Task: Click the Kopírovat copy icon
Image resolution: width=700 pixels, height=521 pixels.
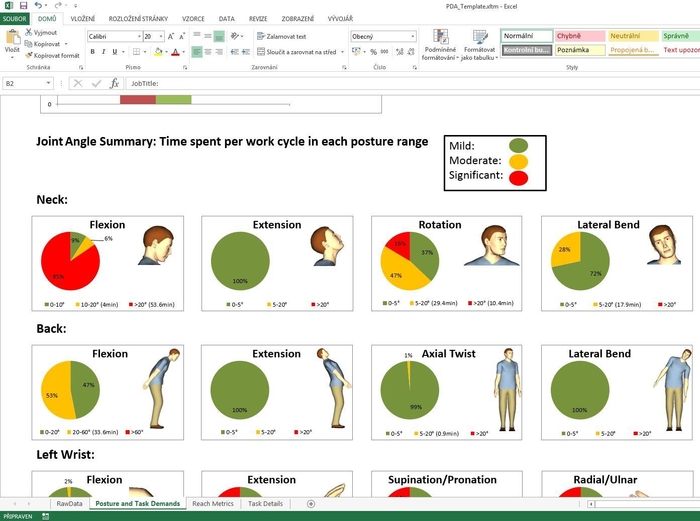Action: [29, 44]
